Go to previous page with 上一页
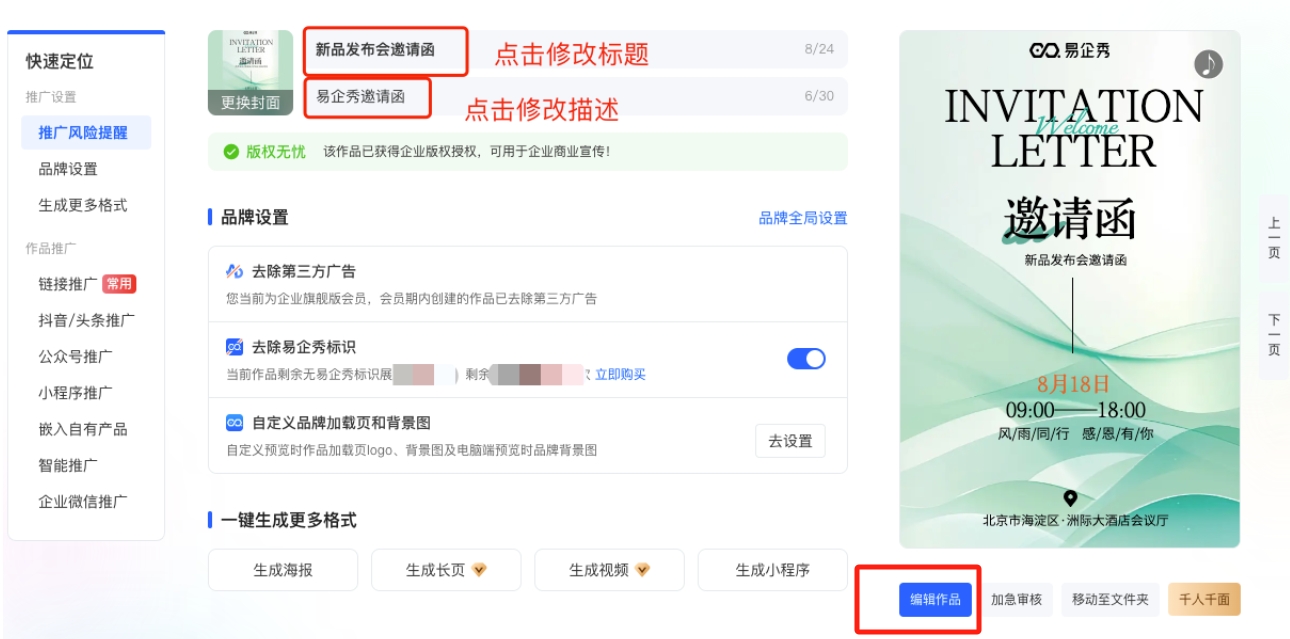The height and width of the screenshot is (639, 1290). coord(1274,238)
